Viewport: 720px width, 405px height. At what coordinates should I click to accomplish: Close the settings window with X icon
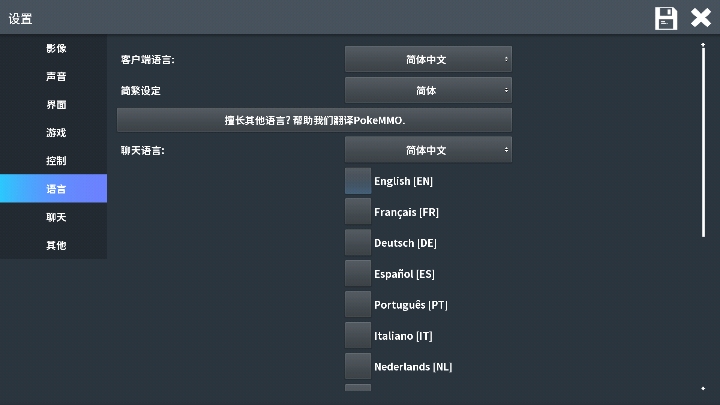pos(701,18)
